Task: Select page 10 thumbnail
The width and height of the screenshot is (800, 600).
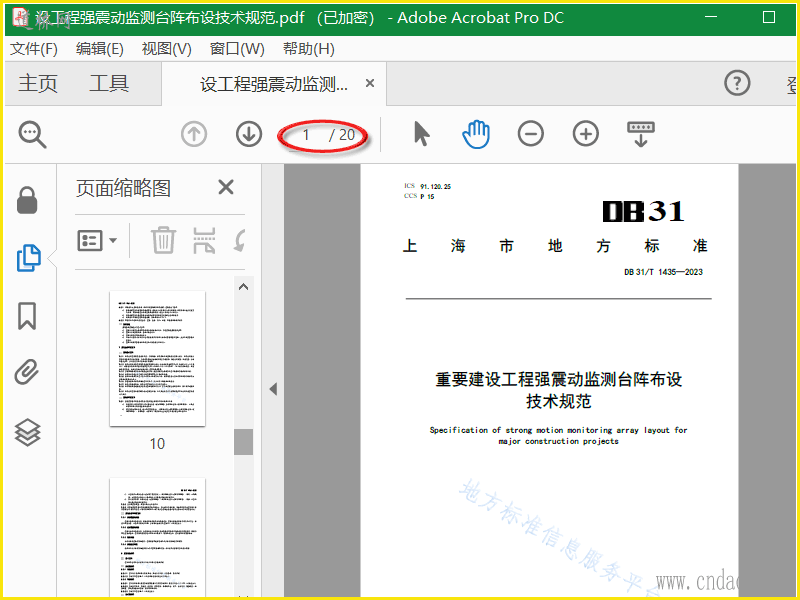Action: coord(158,358)
